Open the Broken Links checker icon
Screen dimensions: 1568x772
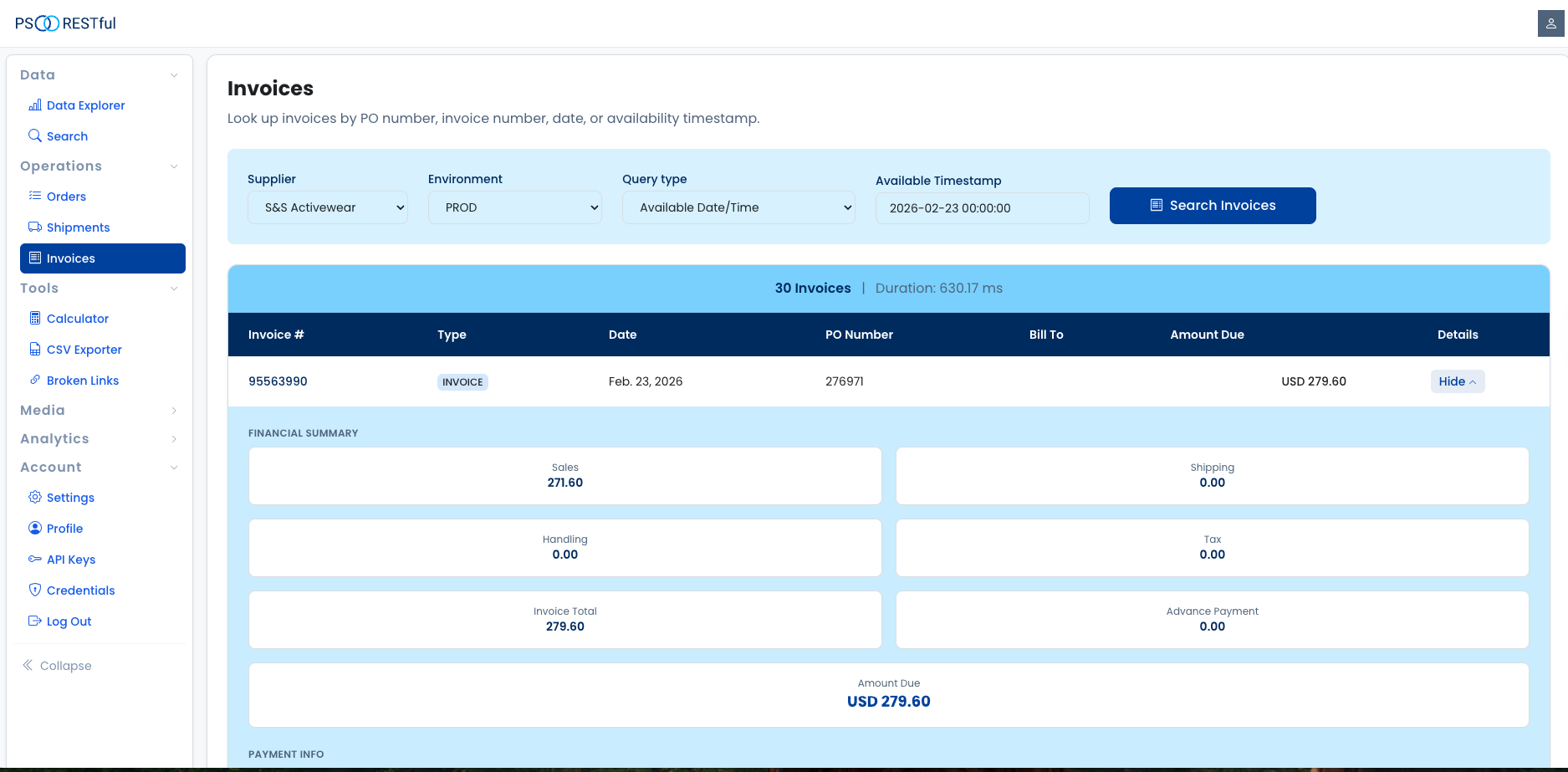(x=35, y=380)
